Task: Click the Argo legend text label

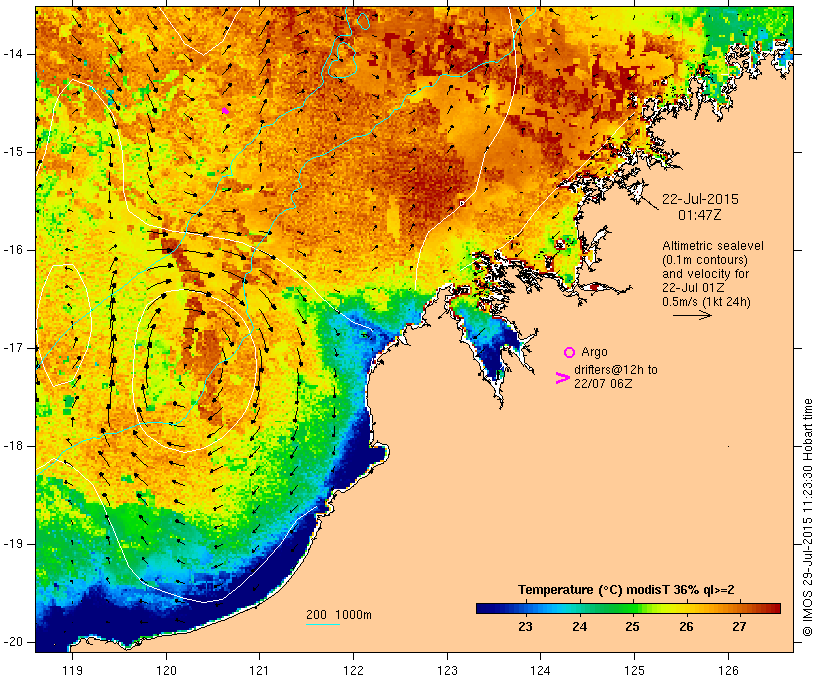Action: pos(594,352)
